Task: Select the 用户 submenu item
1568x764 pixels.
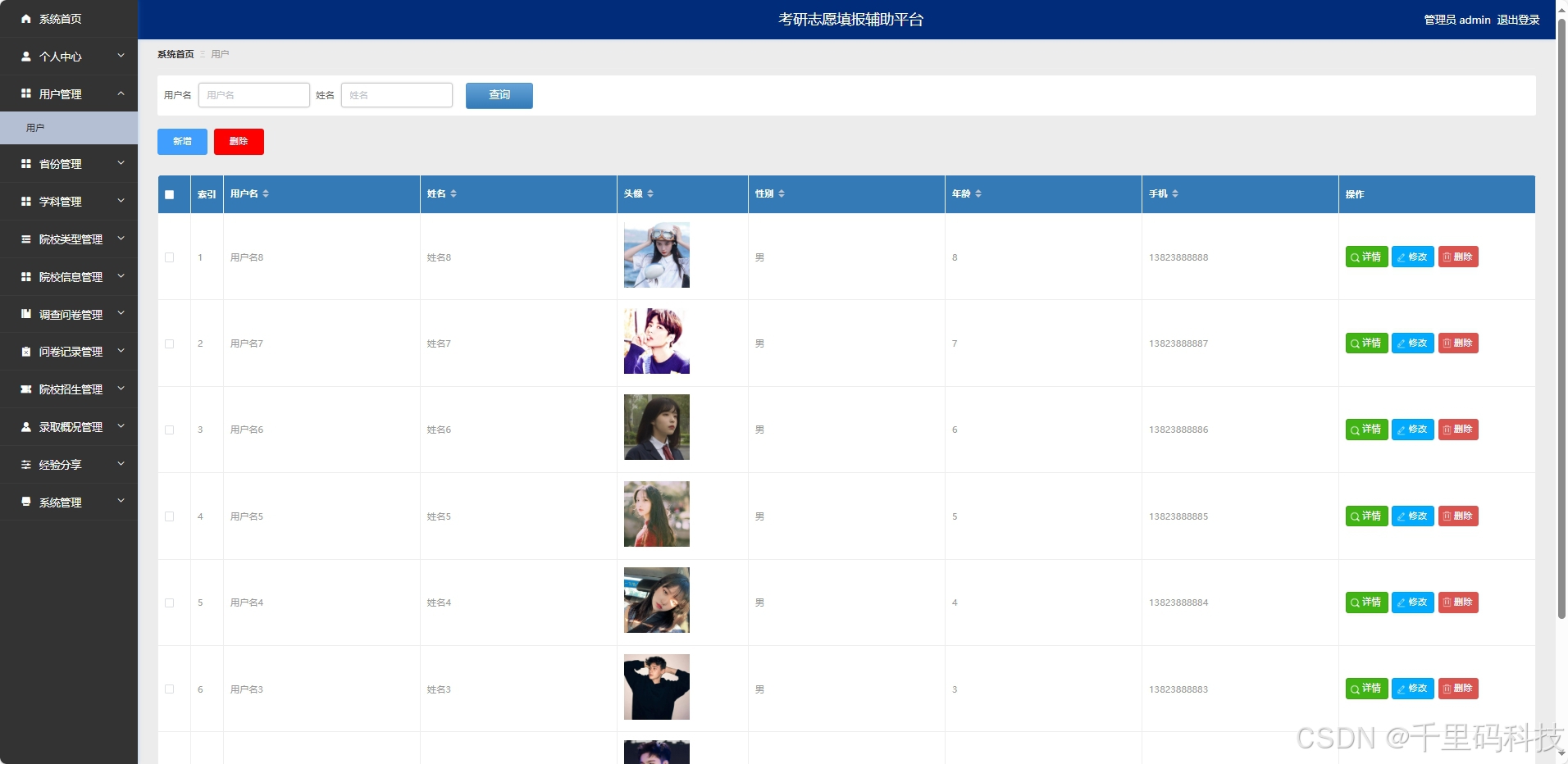Action: (x=69, y=128)
